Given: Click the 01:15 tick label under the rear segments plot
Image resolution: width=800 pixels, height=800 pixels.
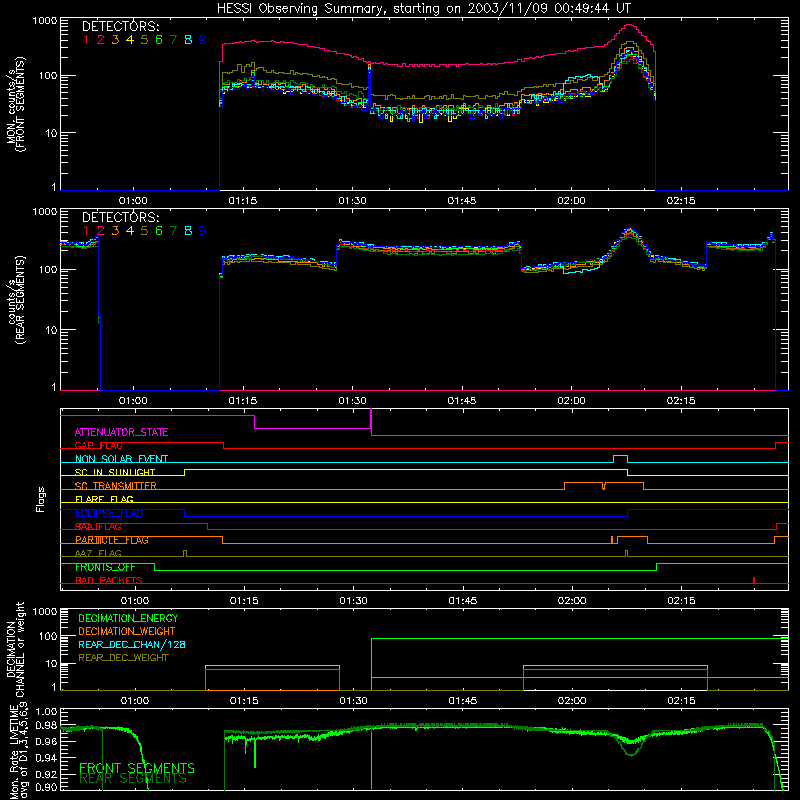Looking at the screenshot, I should (243, 401).
